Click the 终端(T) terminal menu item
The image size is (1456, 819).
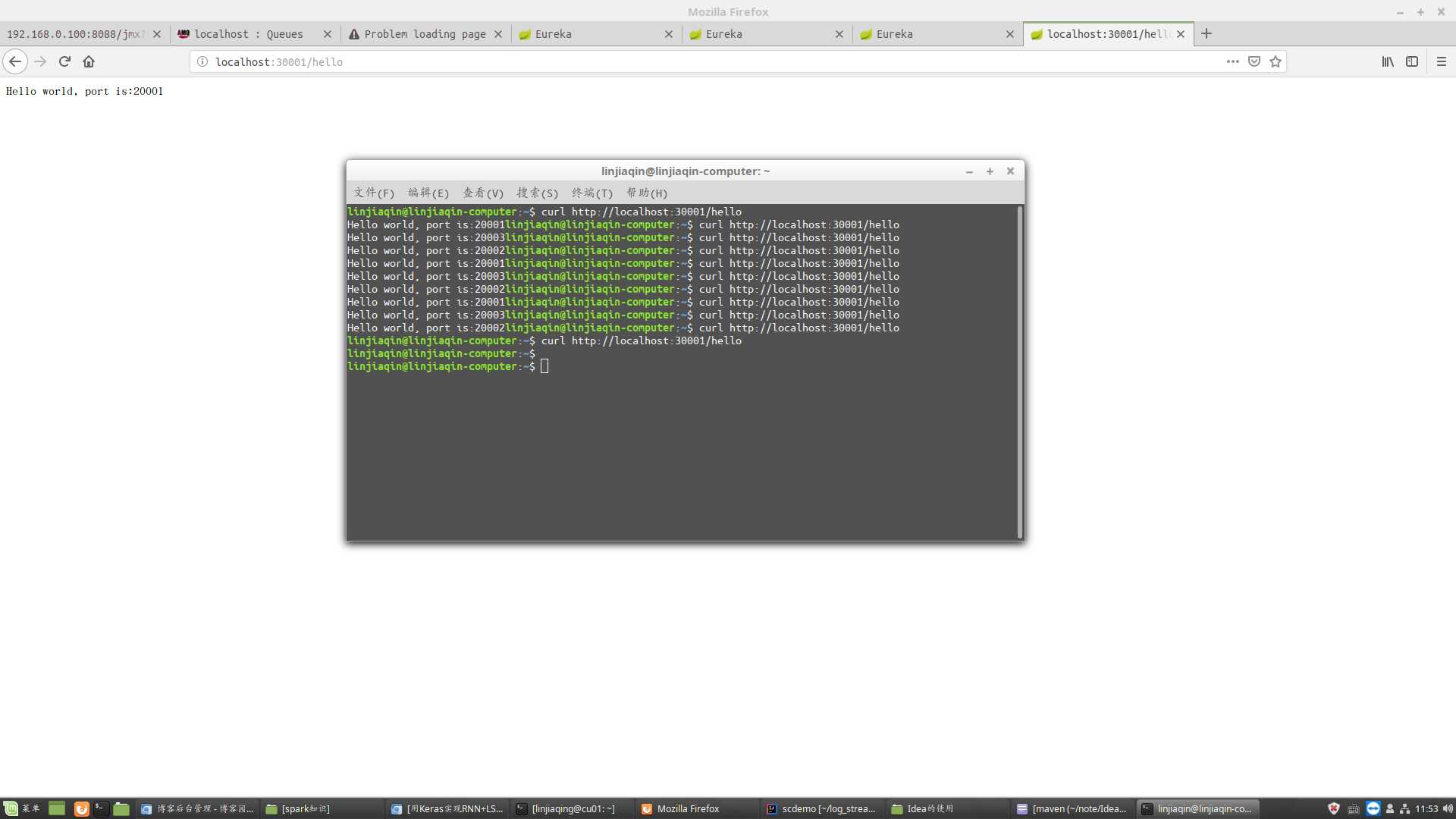[x=592, y=192]
